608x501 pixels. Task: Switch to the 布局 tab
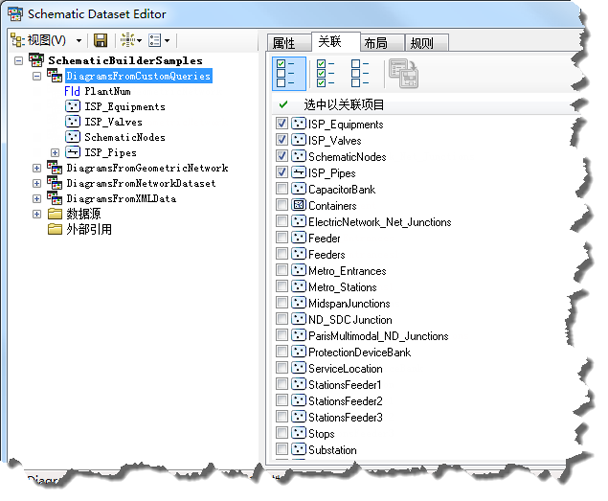click(382, 43)
